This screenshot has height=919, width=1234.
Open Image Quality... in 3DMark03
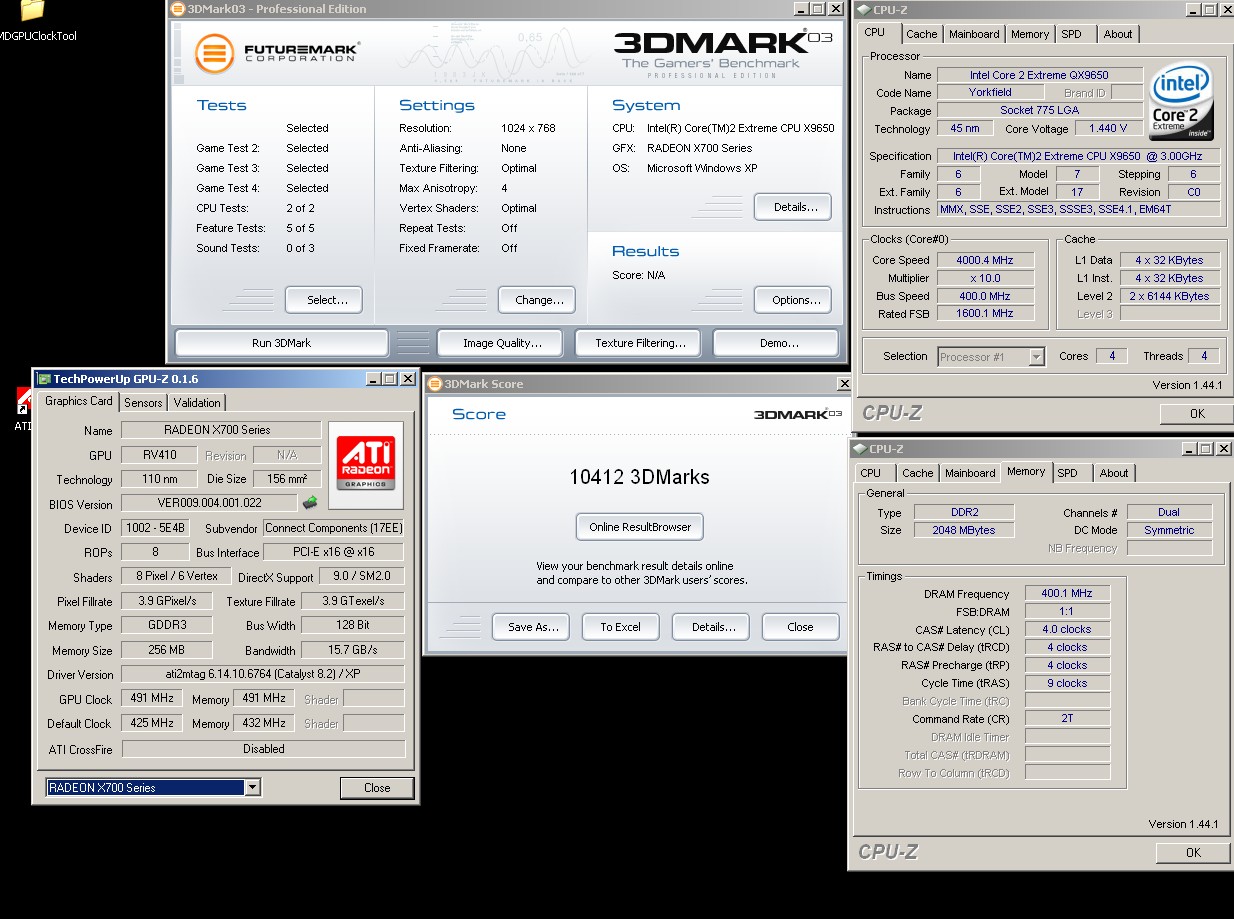tap(502, 343)
